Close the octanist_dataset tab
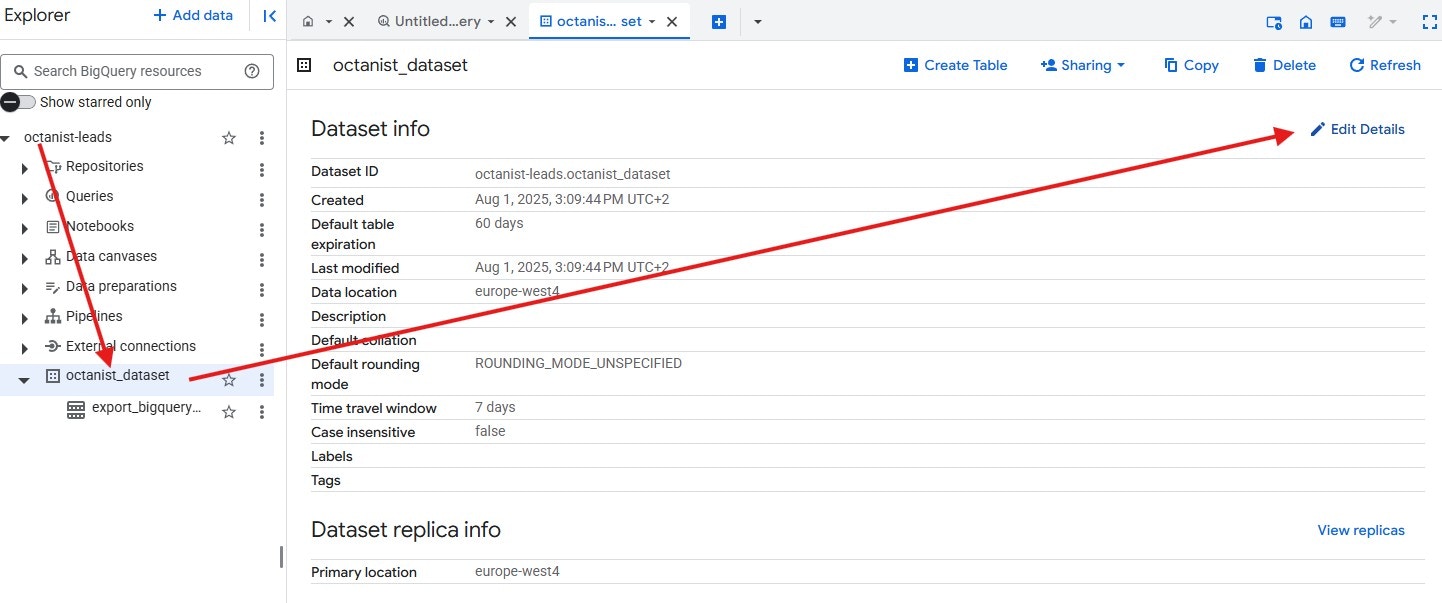Screen dimensions: 1442x603 (x=671, y=21)
